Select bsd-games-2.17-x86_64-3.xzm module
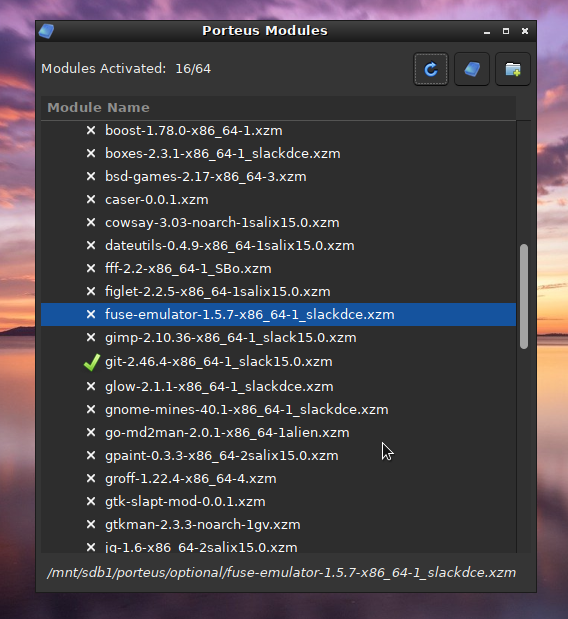Image resolution: width=568 pixels, height=619 pixels. [x=206, y=176]
